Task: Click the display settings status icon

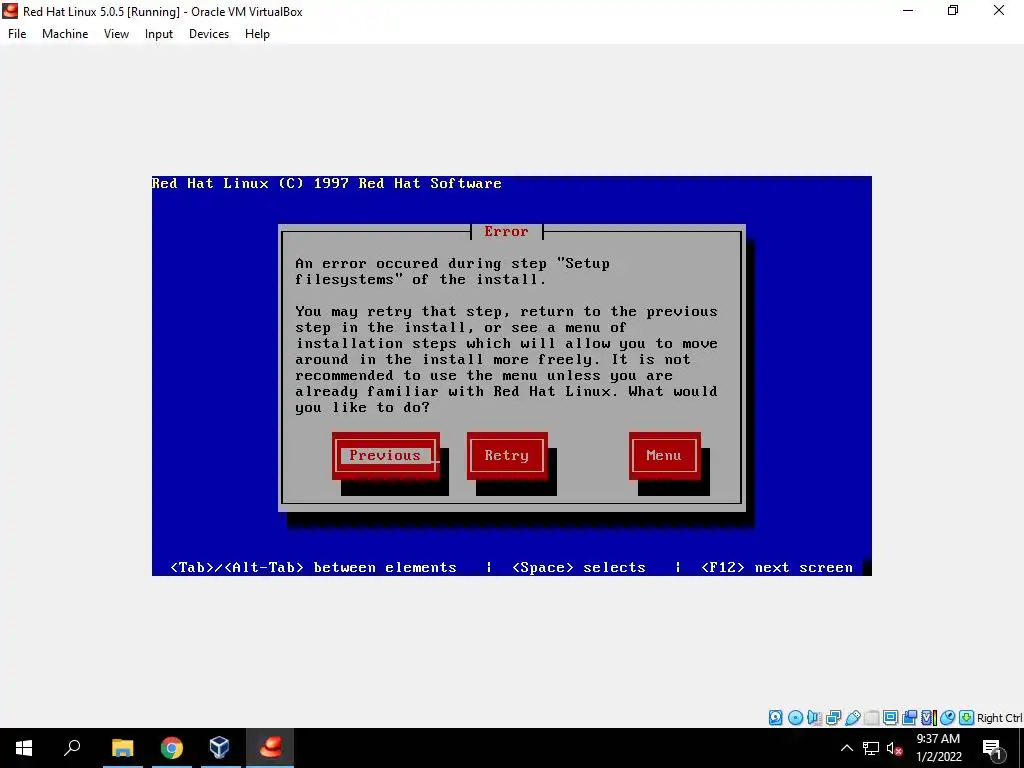Action: click(890, 718)
